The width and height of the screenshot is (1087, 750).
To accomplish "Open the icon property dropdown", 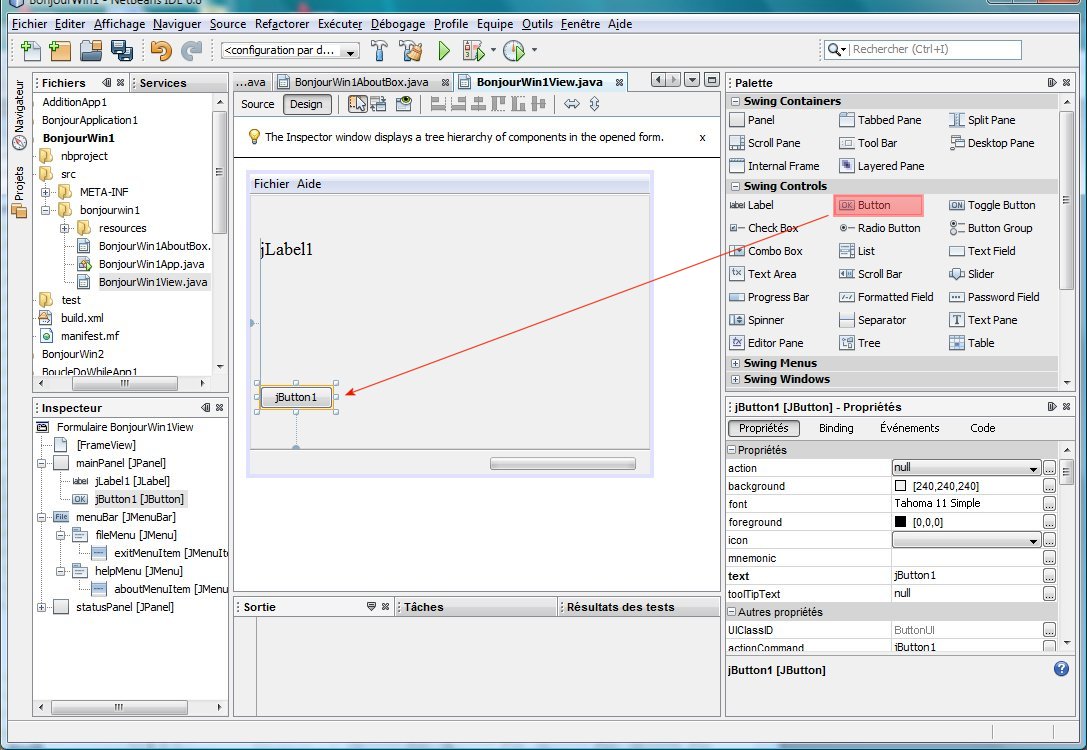I will (x=1033, y=541).
